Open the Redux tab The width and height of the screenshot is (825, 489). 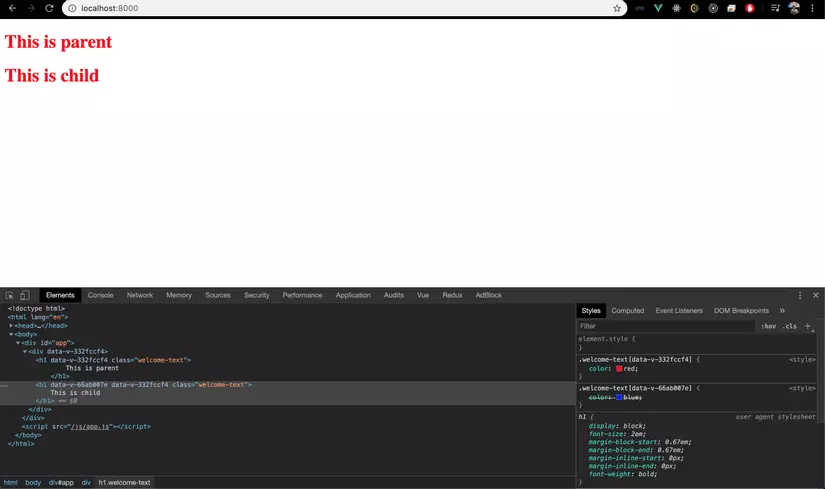click(x=452, y=295)
